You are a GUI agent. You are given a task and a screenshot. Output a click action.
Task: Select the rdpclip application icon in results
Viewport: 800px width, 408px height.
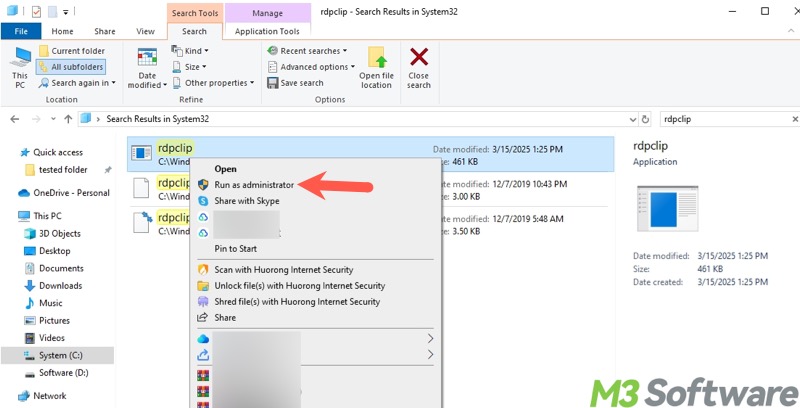click(141, 152)
